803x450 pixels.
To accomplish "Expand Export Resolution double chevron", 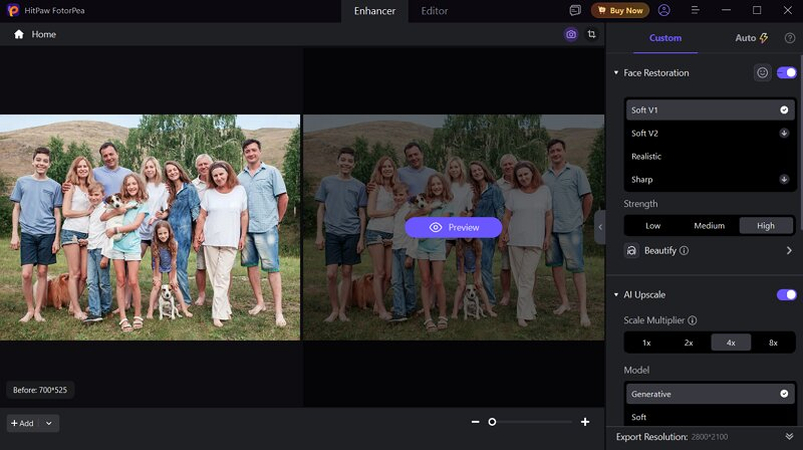I will click(x=789, y=436).
